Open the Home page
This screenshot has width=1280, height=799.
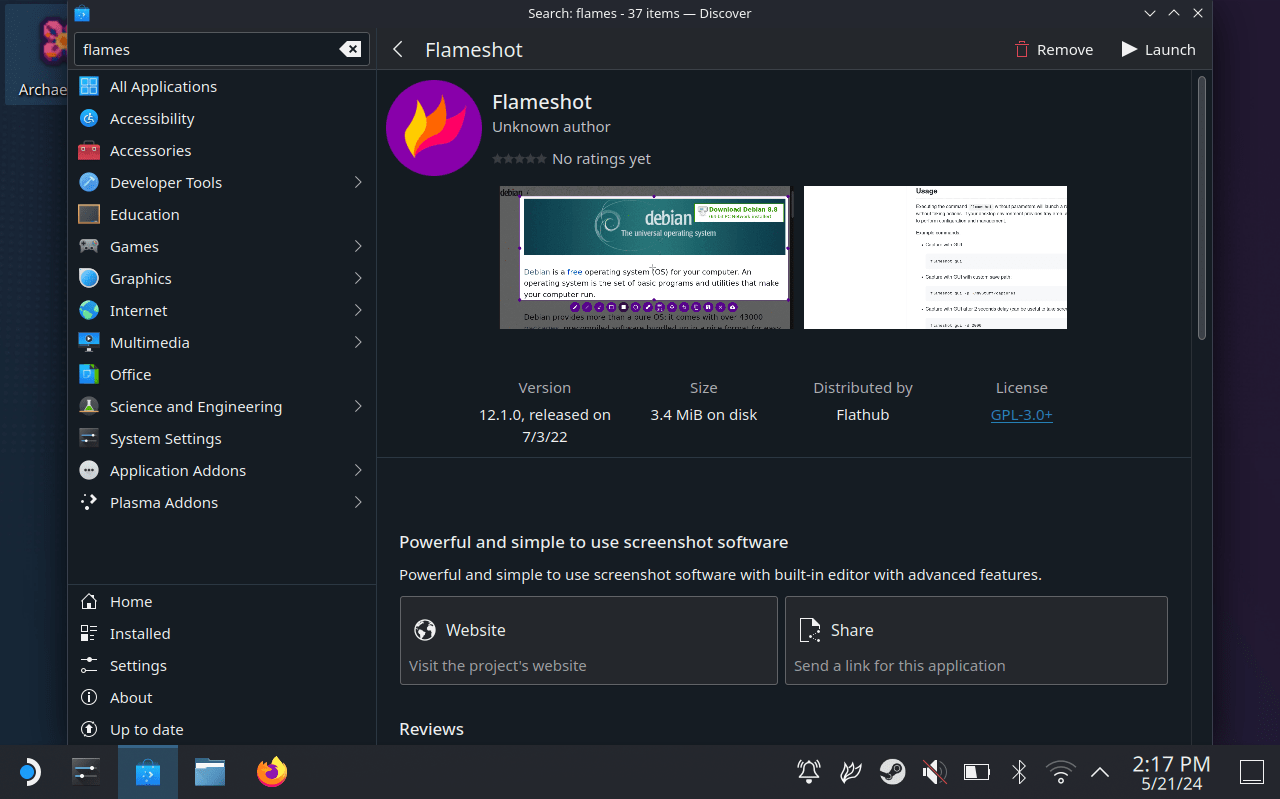click(x=222, y=601)
